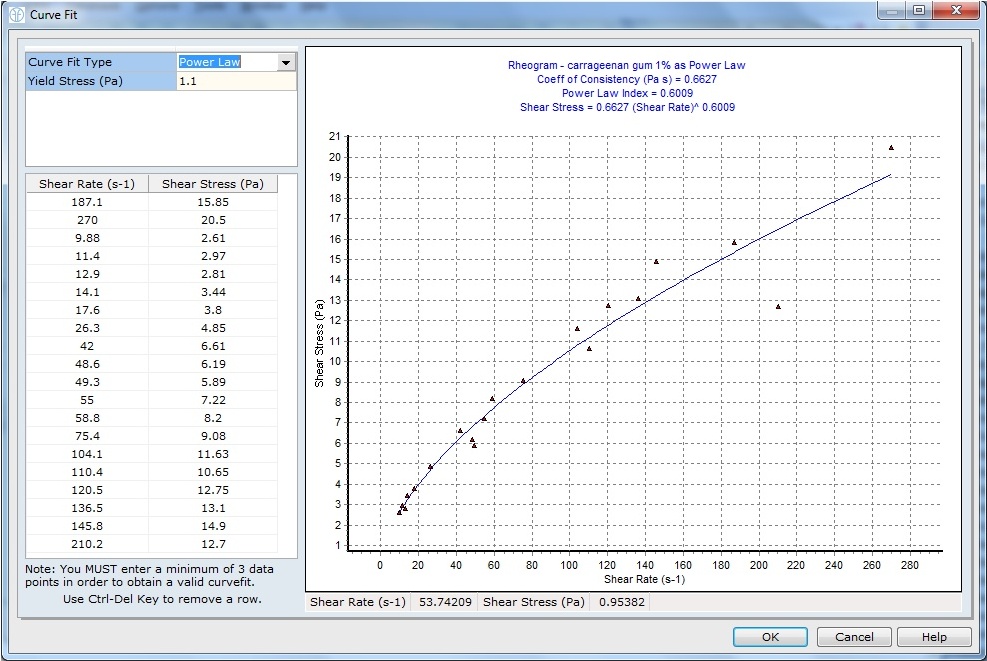
Task: Select the shear stress cell 6.61
Action: (212, 346)
